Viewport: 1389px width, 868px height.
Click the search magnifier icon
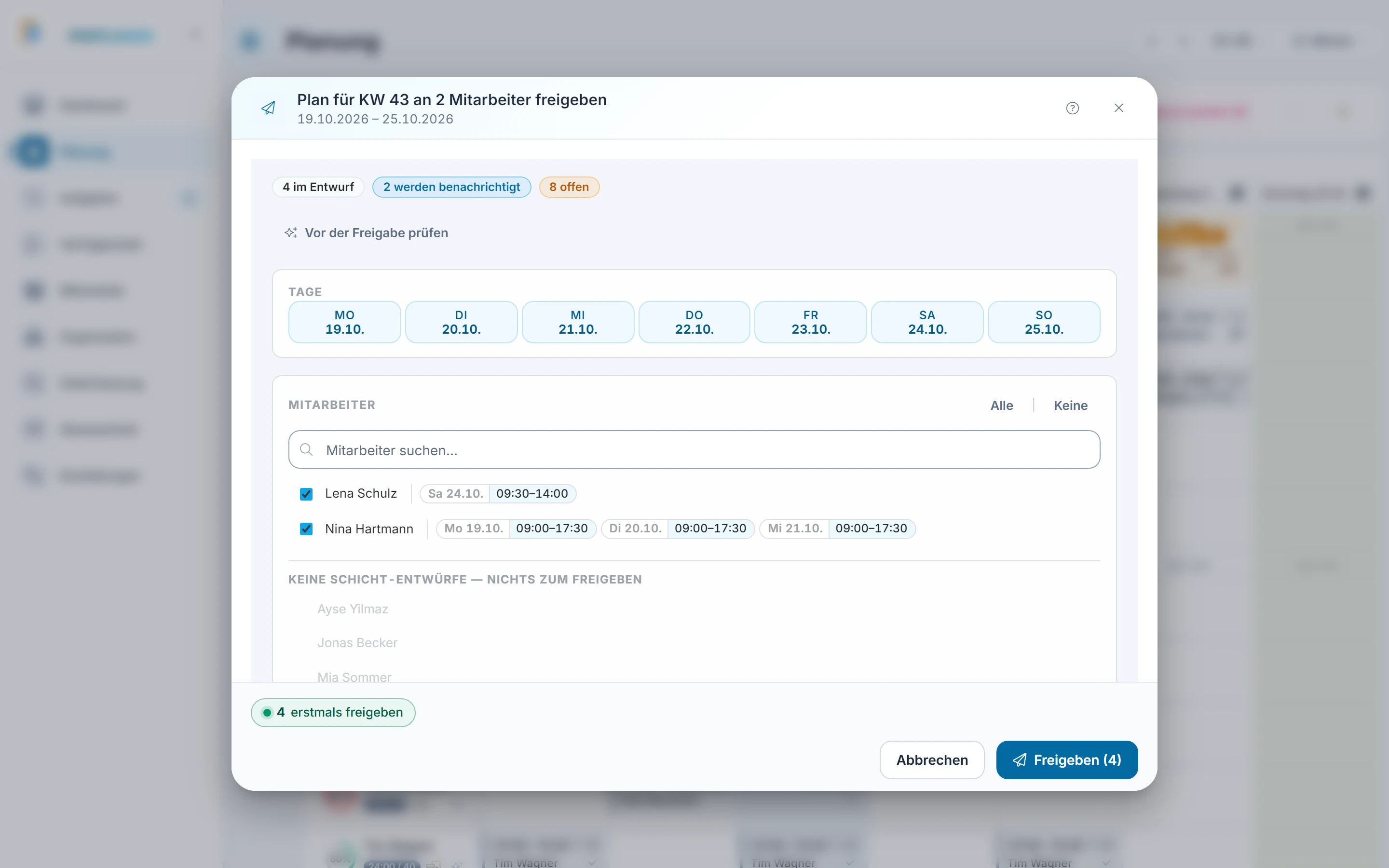pos(307,449)
